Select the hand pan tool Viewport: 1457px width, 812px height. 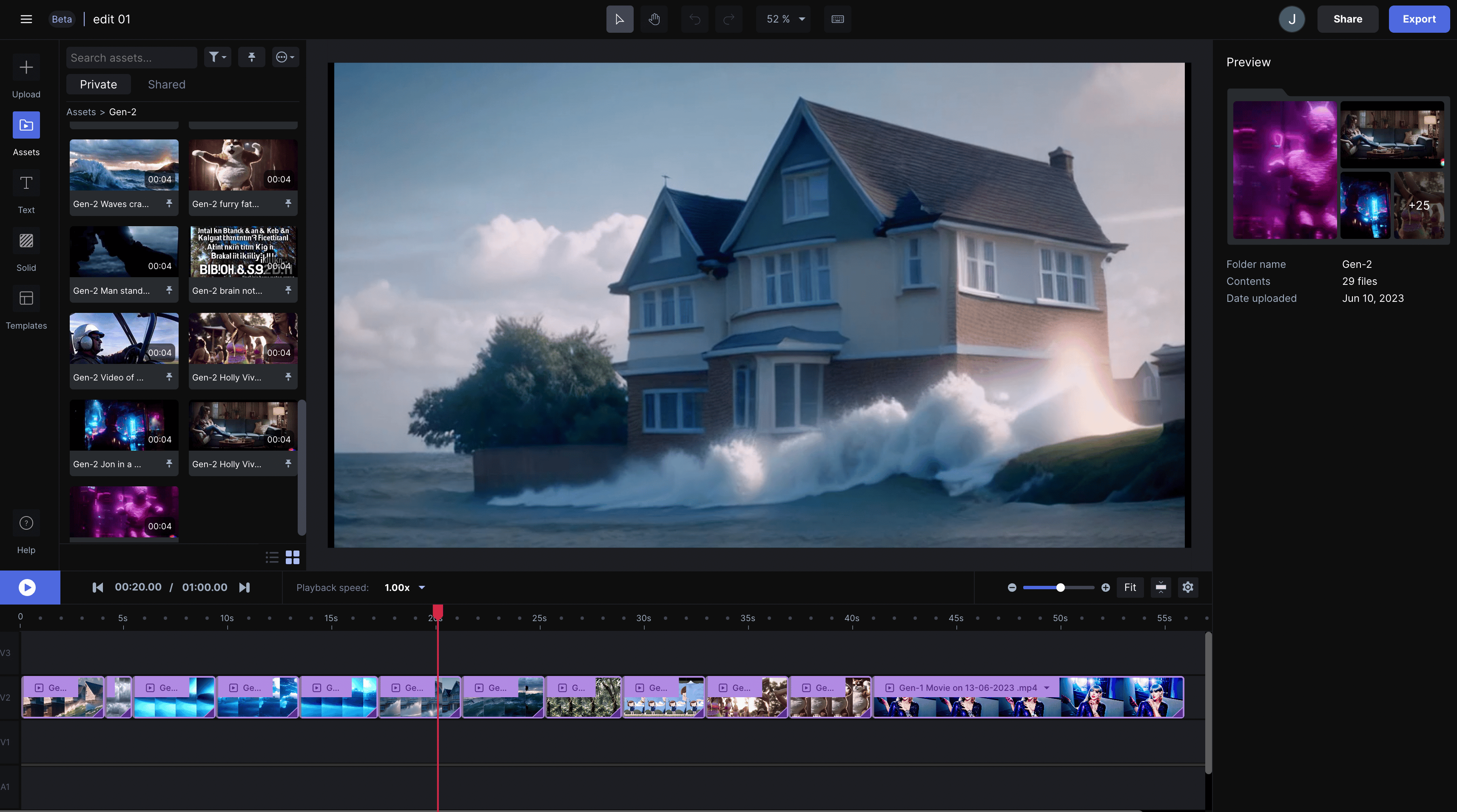(x=654, y=19)
